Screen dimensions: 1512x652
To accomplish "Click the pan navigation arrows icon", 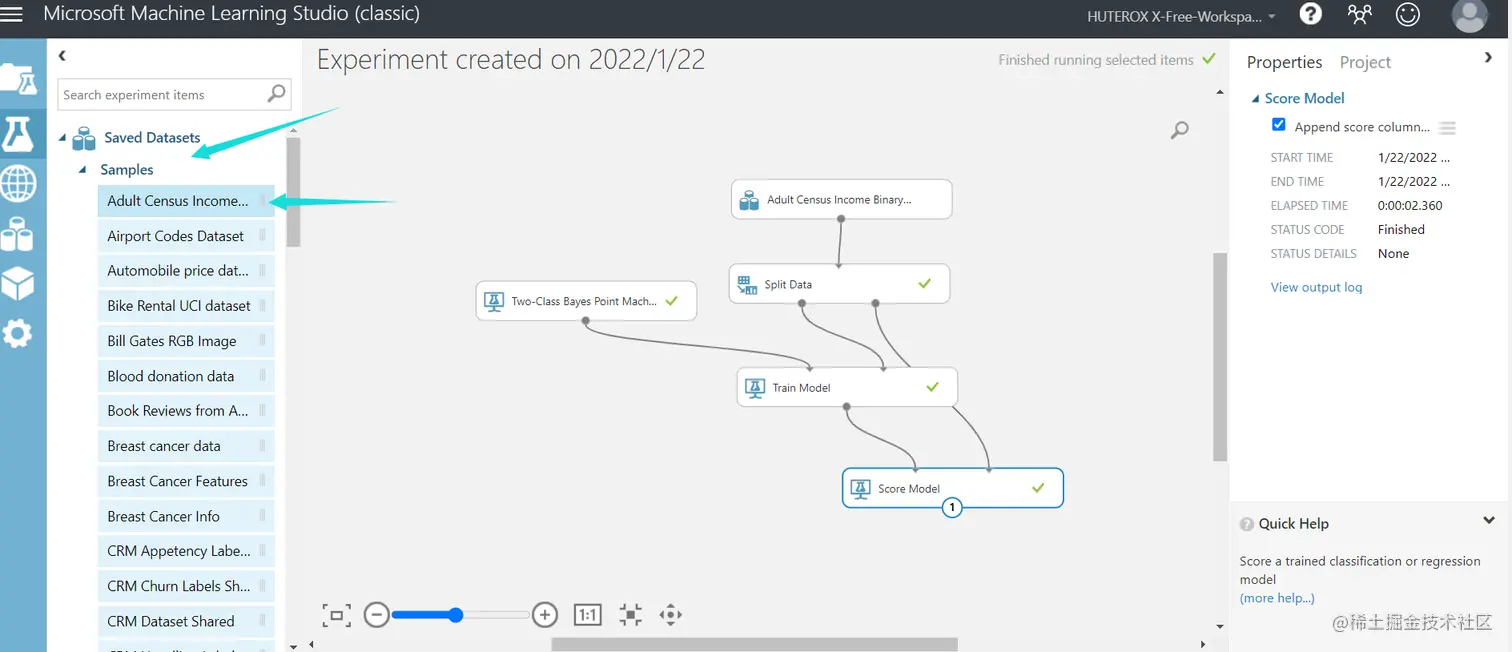I will click(x=671, y=615).
